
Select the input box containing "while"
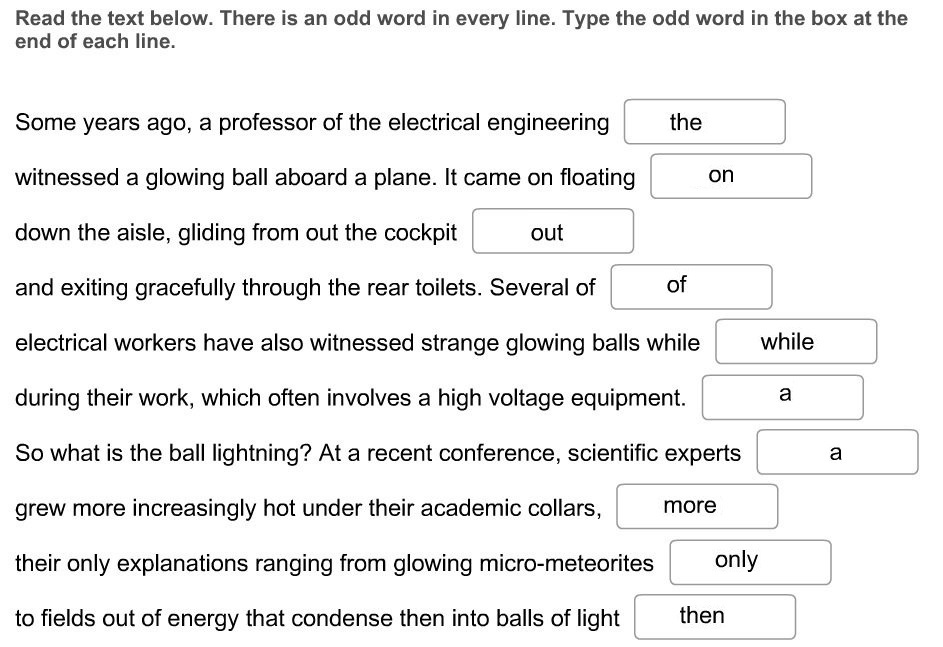796,342
